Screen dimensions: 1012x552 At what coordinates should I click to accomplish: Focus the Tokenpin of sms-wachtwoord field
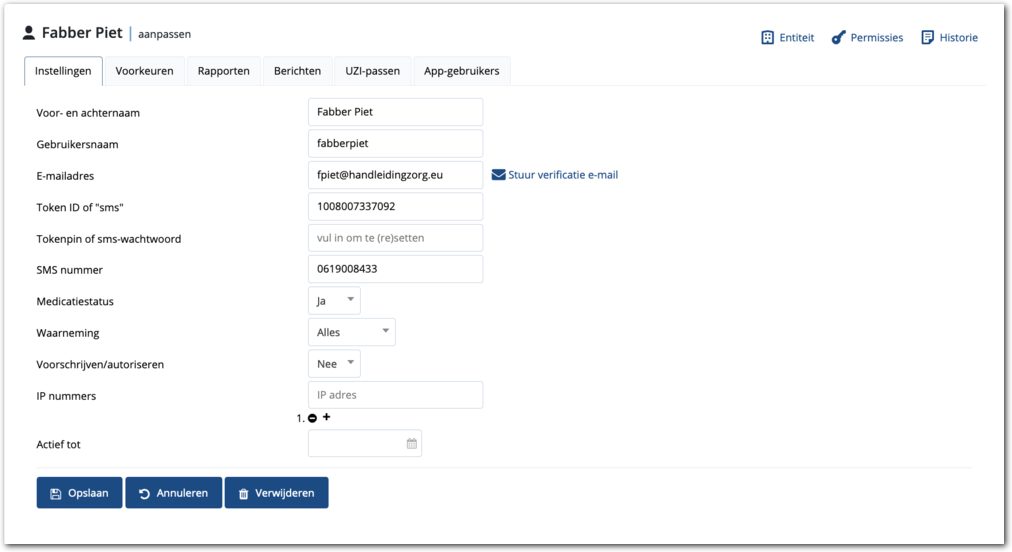point(395,238)
